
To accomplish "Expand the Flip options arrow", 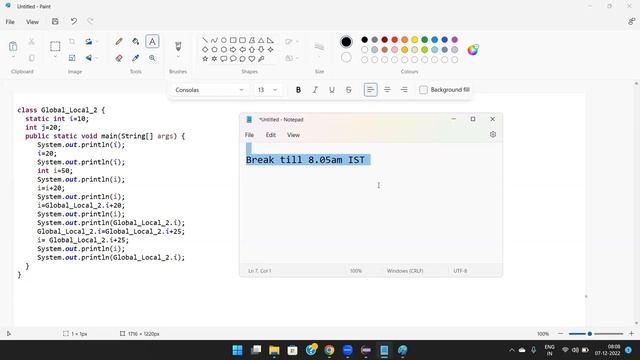I will (97, 58).
